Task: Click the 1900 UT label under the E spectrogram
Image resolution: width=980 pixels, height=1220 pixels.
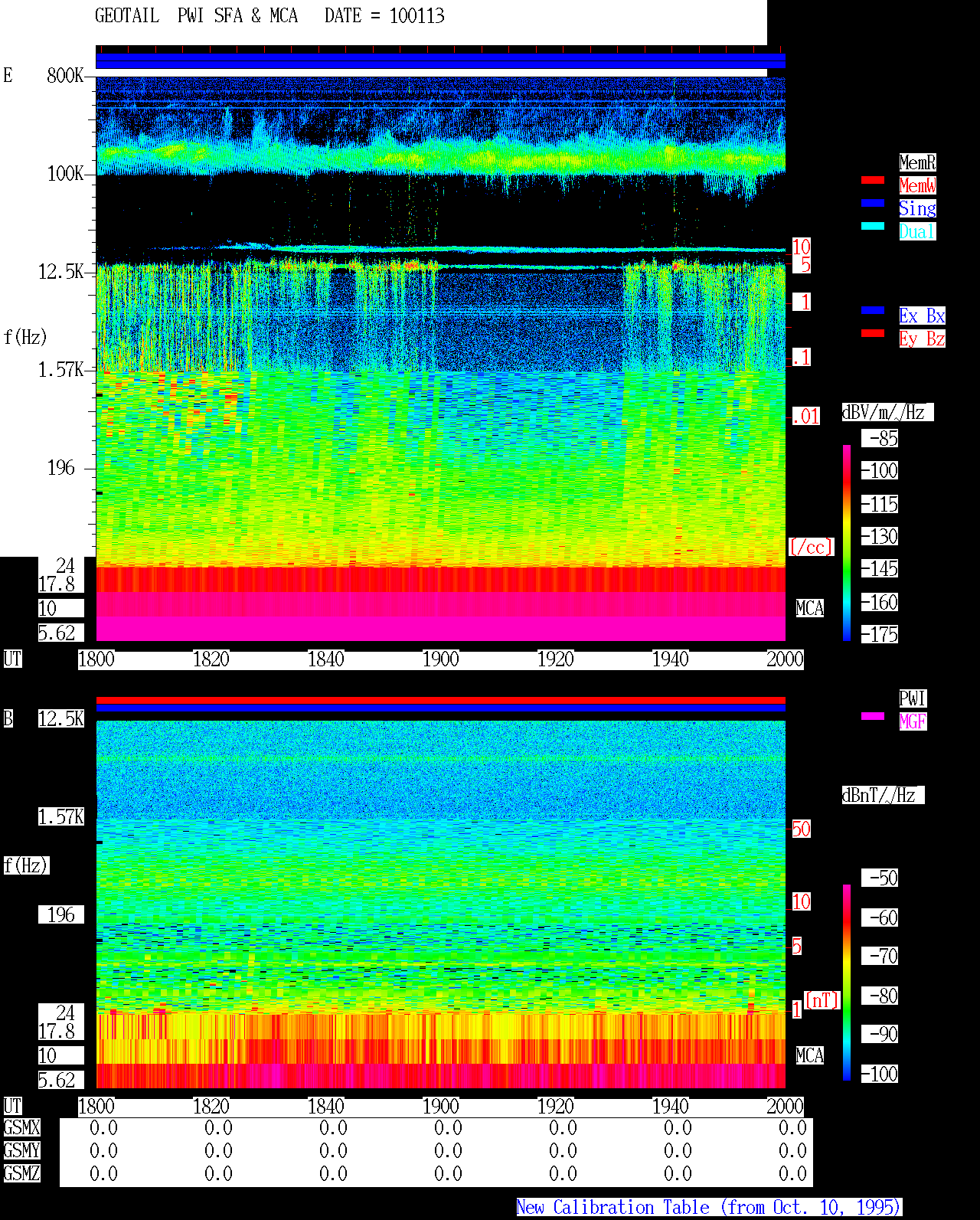Action: pos(441,659)
